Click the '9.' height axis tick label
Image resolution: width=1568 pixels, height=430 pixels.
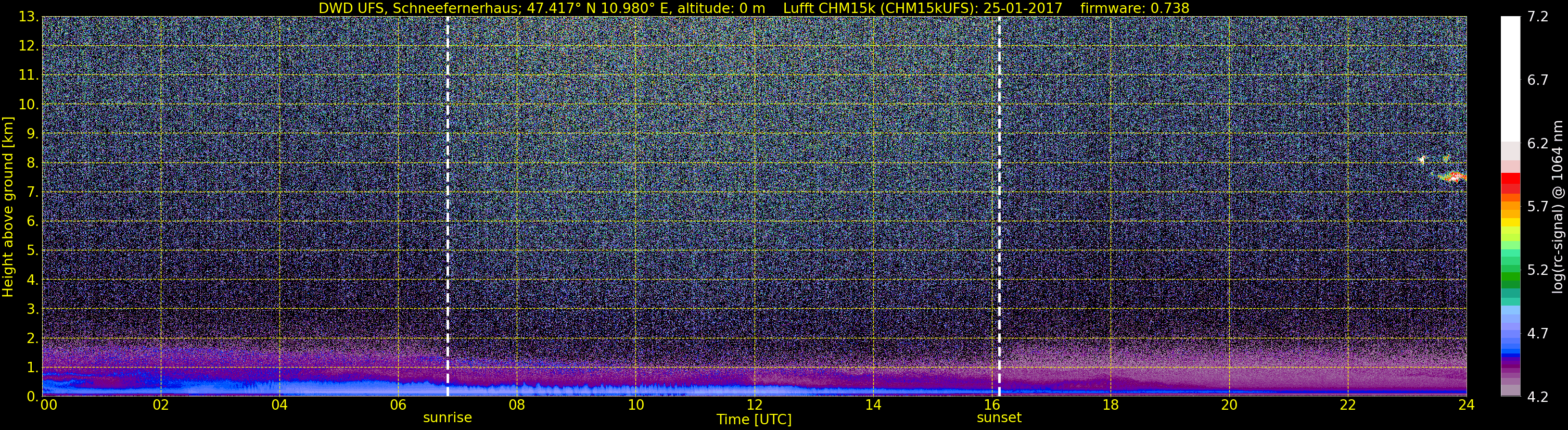click(x=33, y=134)
